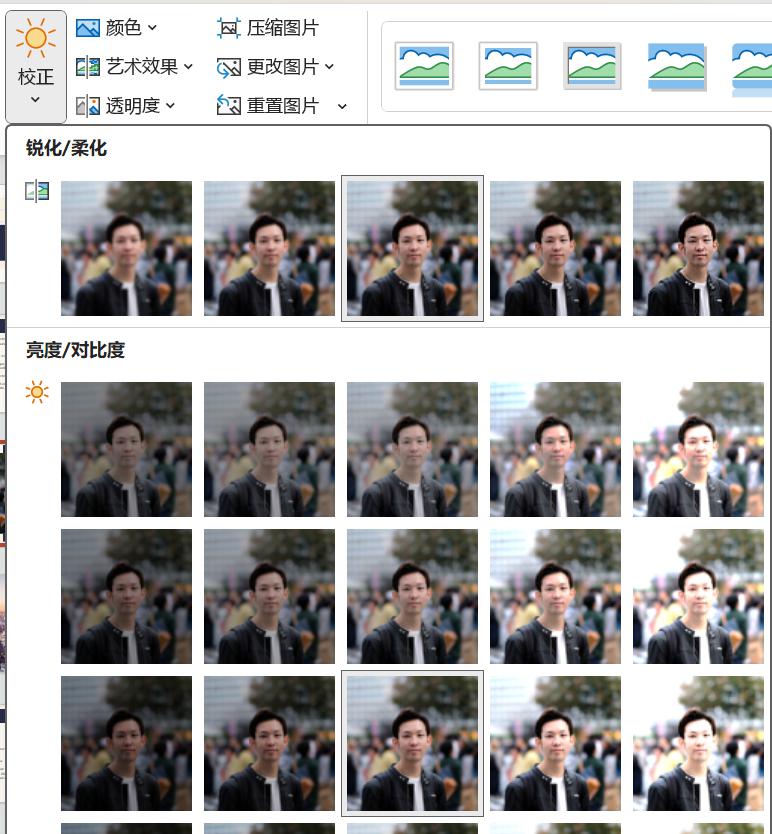
Task: Choose the third picture style with gray frame
Action: pos(592,66)
